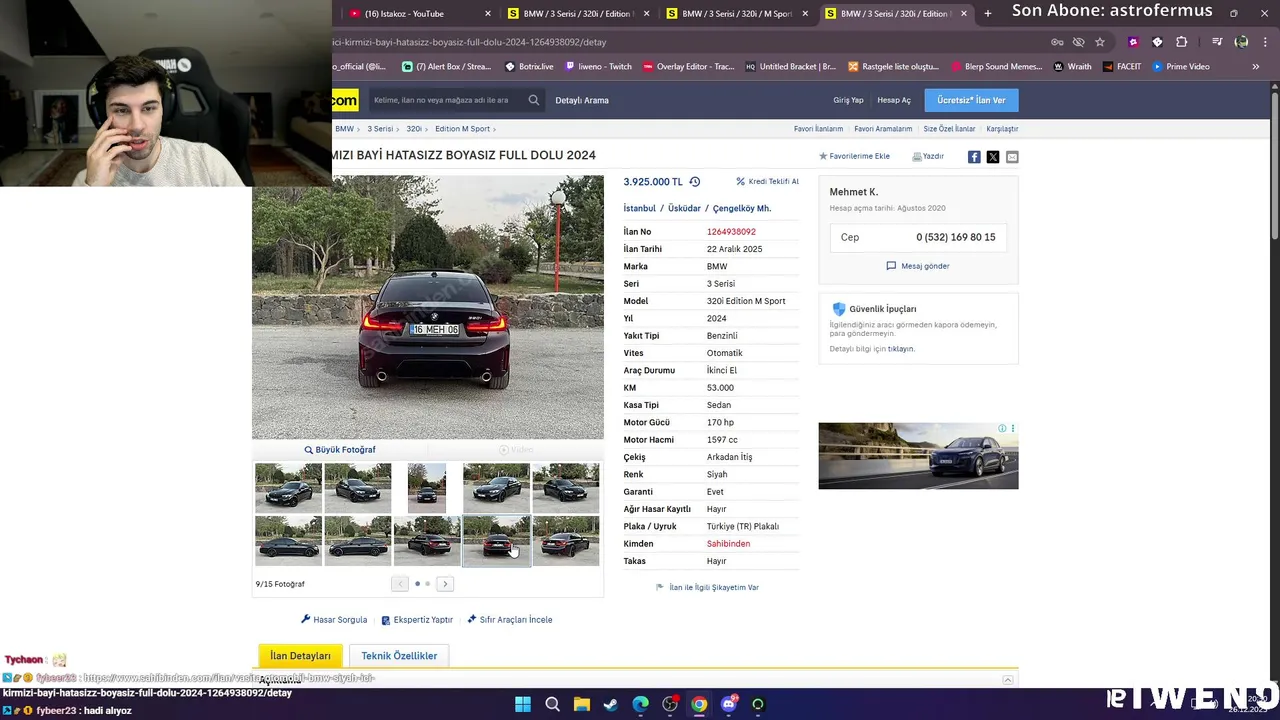Click the Giriş Yap link
The height and width of the screenshot is (720, 1280).
point(848,100)
